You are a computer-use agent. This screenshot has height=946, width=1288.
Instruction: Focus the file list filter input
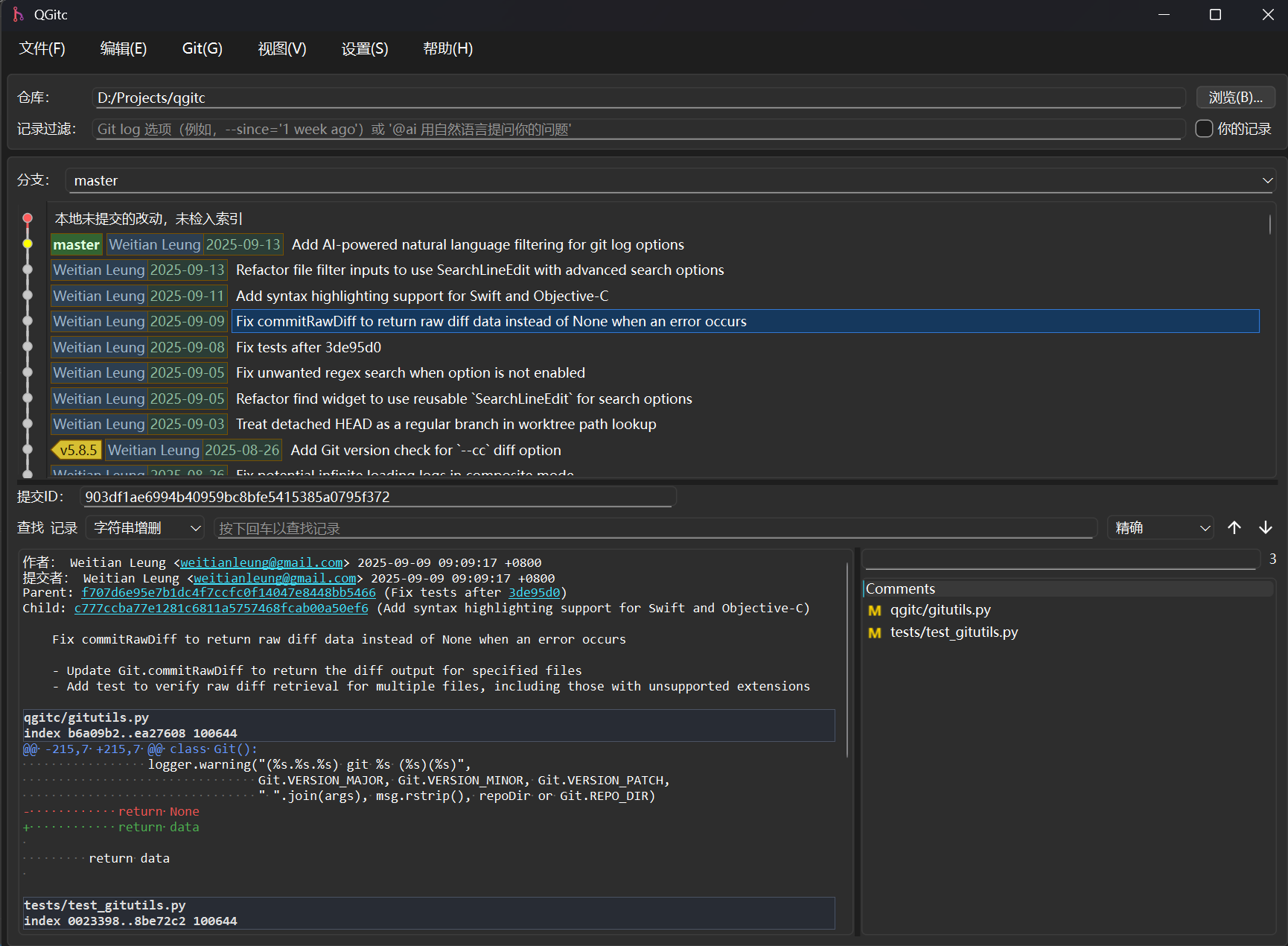point(1062,559)
